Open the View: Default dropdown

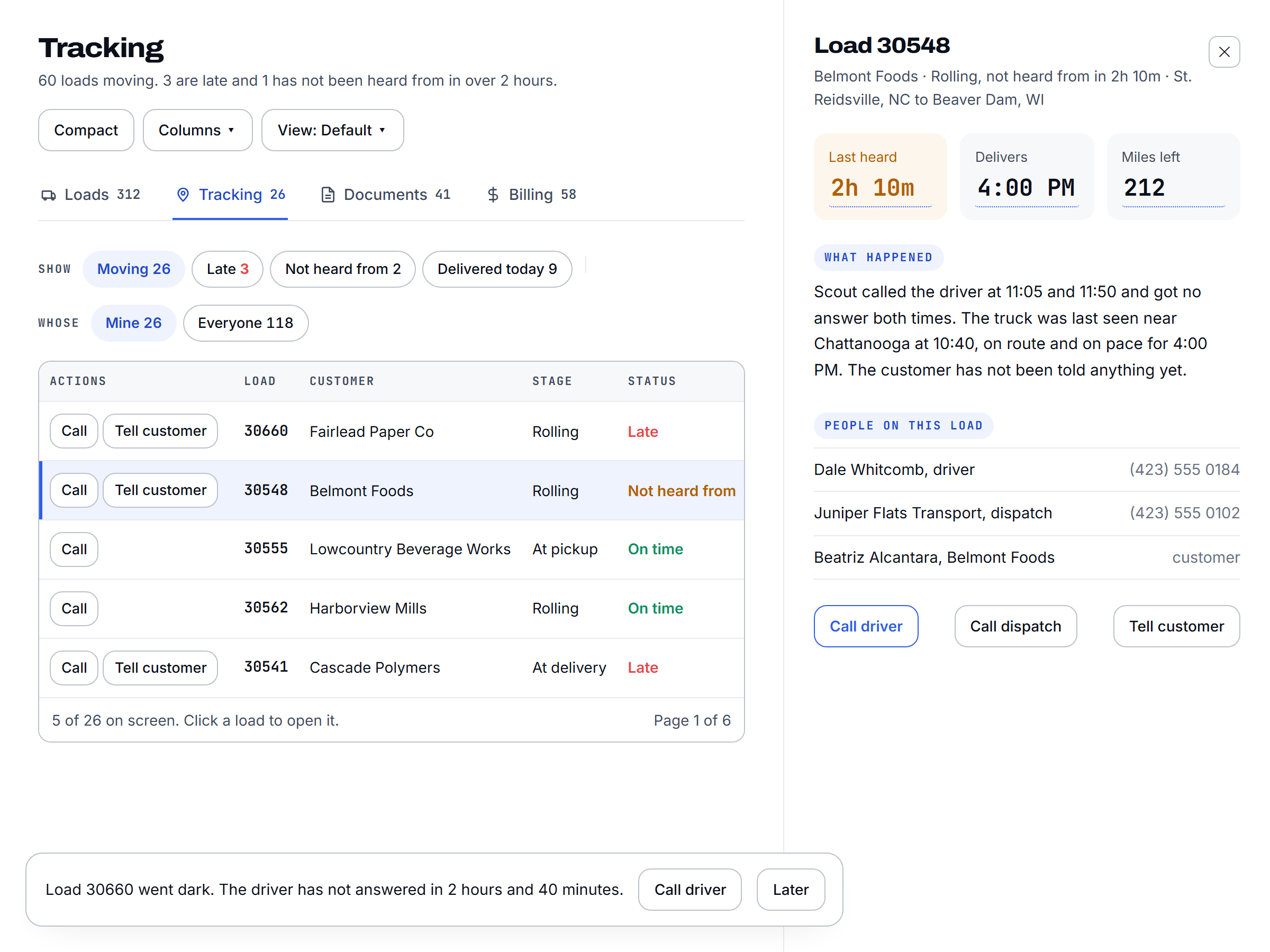(x=332, y=130)
